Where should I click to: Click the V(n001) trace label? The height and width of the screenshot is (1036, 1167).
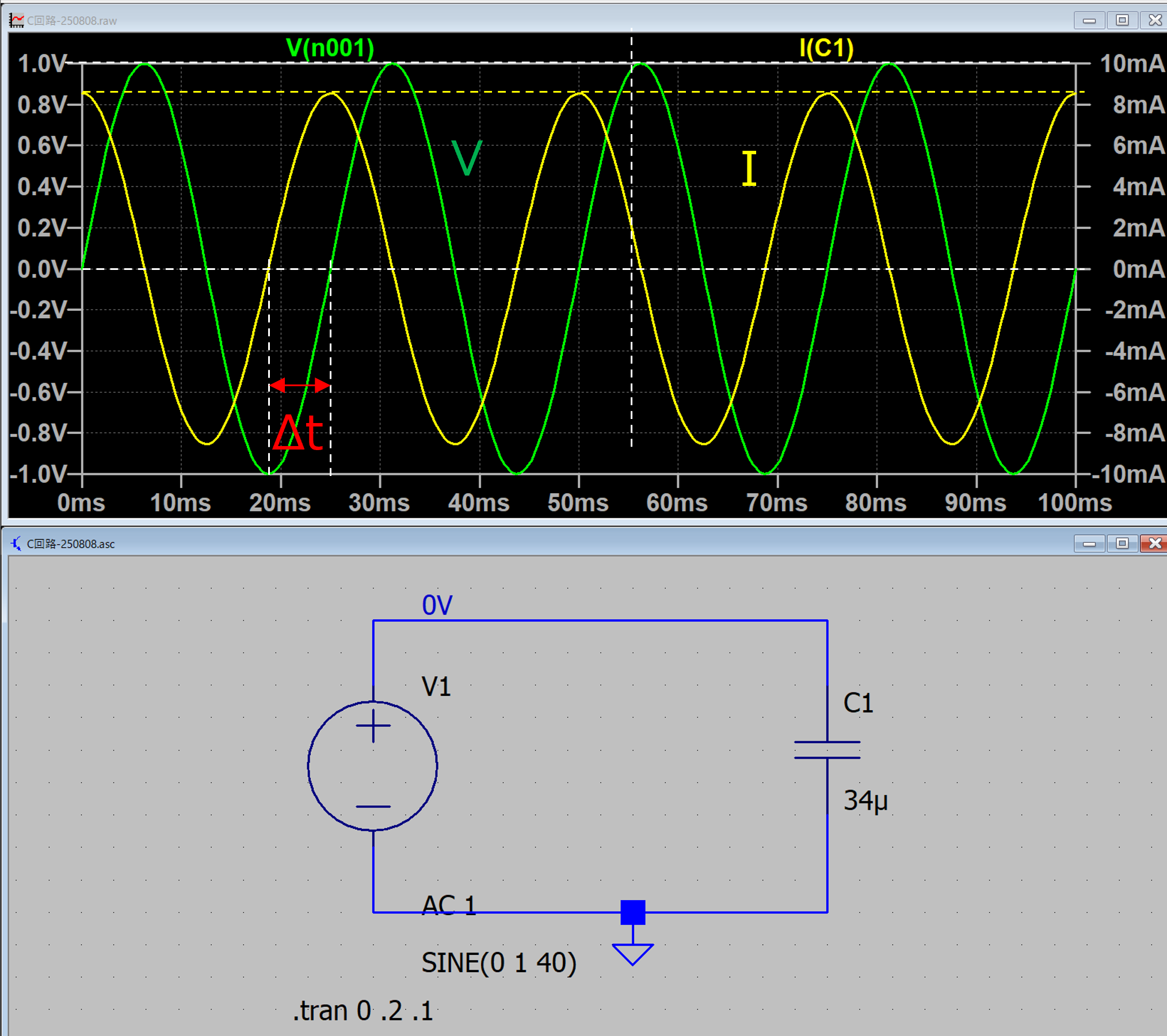(330, 48)
